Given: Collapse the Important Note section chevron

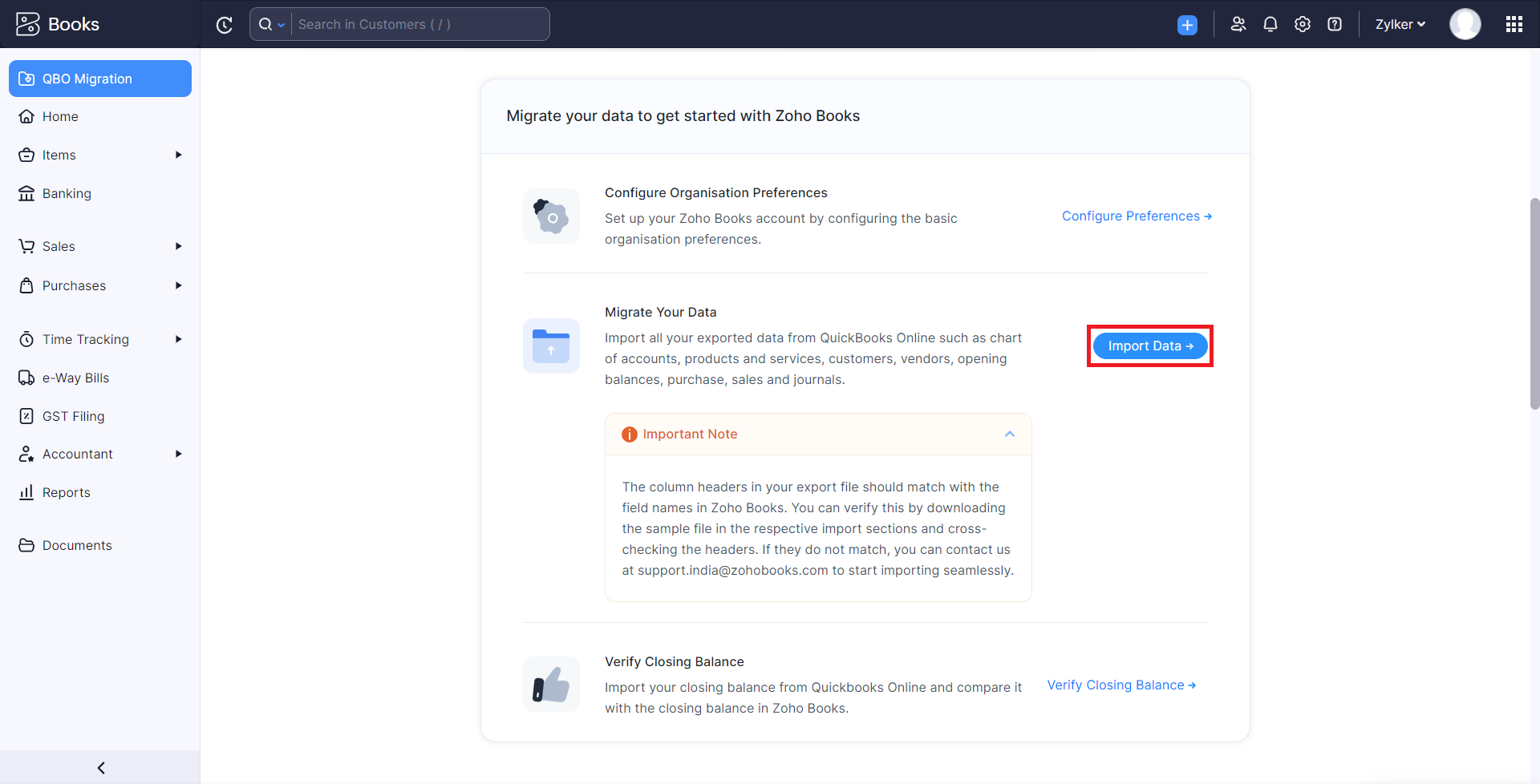Looking at the screenshot, I should tap(1010, 434).
